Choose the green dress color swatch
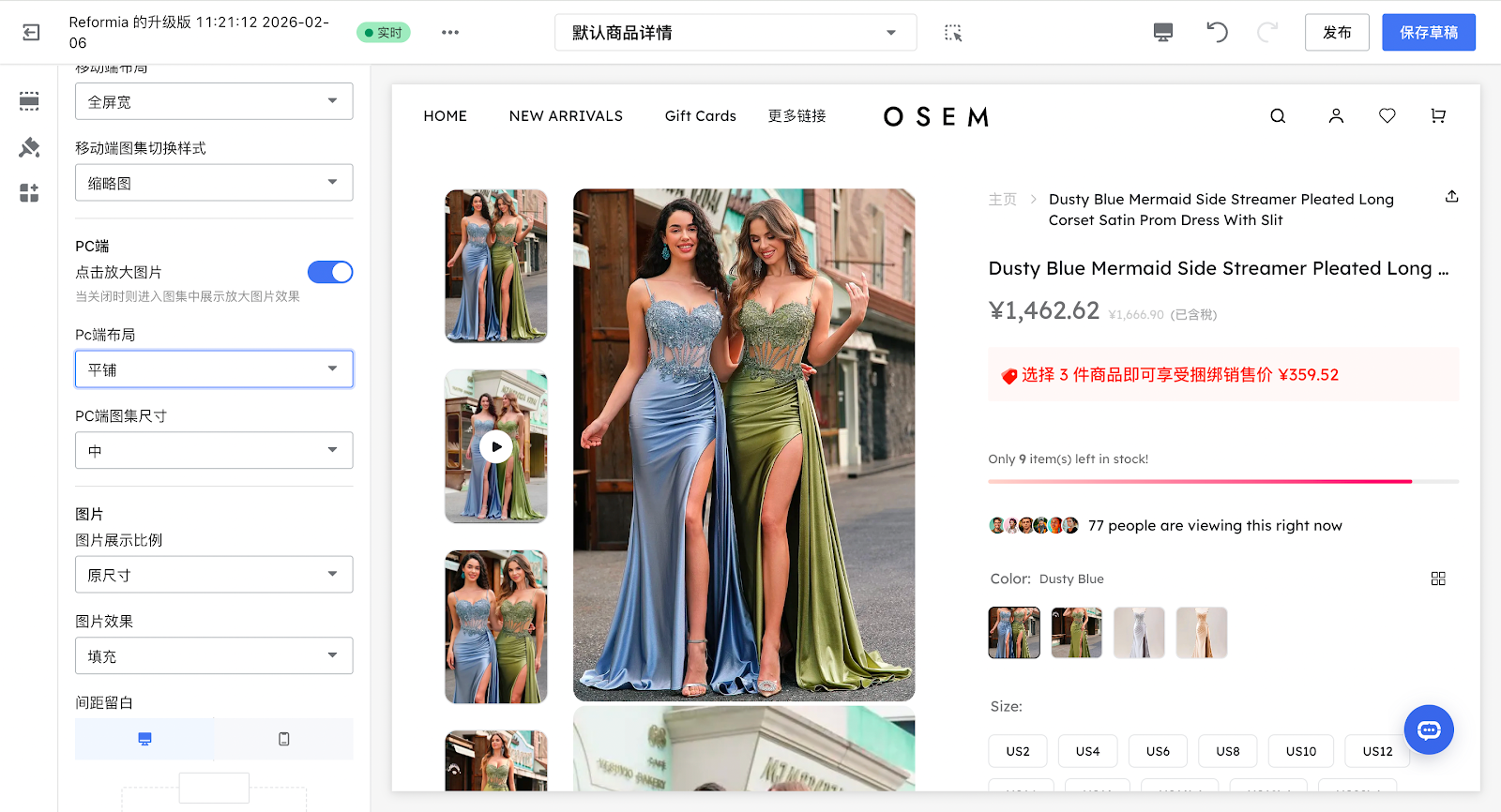Screen dimensions: 1501x812 (1076, 633)
